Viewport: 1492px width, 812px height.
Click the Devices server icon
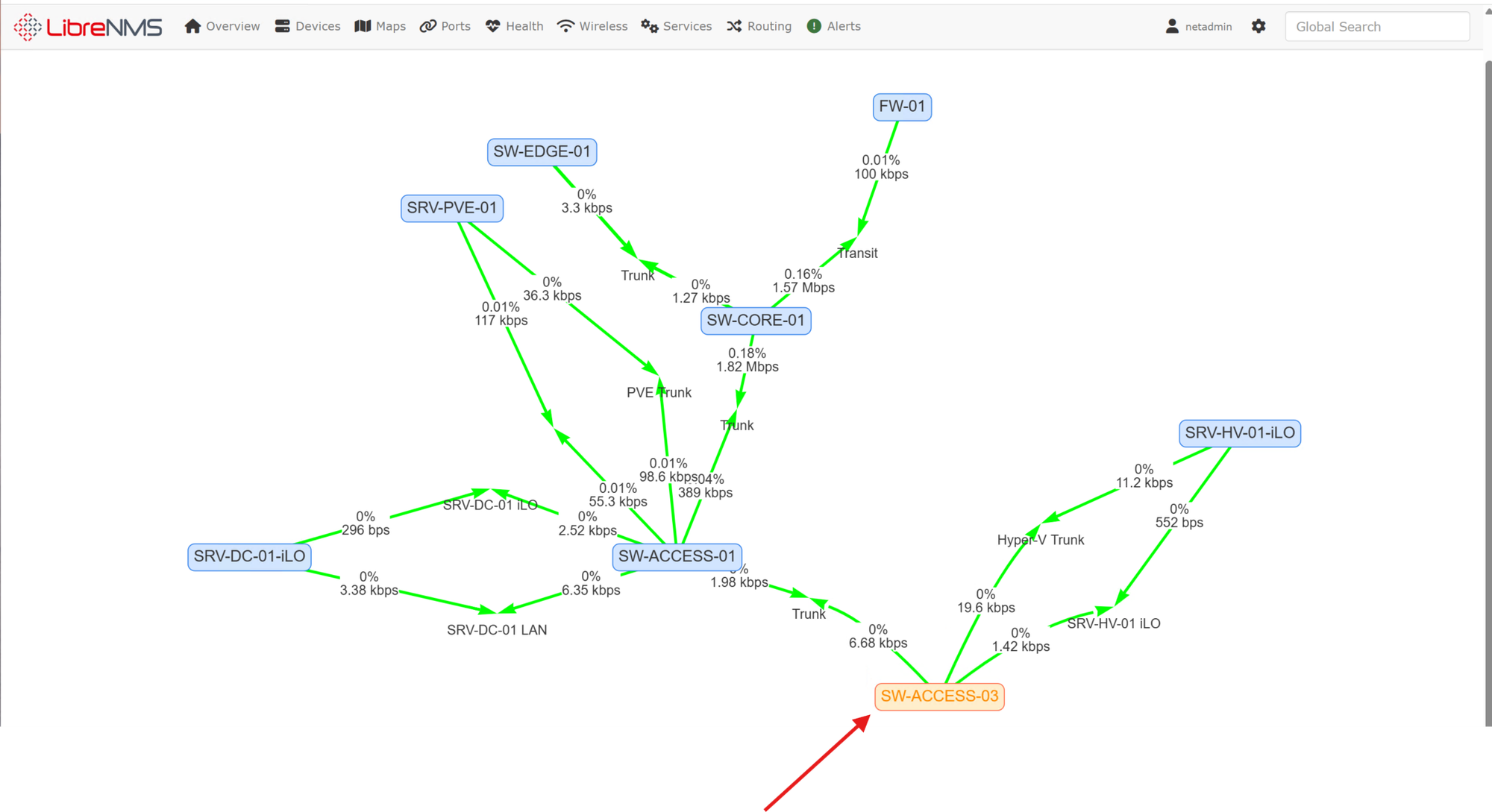tap(282, 26)
